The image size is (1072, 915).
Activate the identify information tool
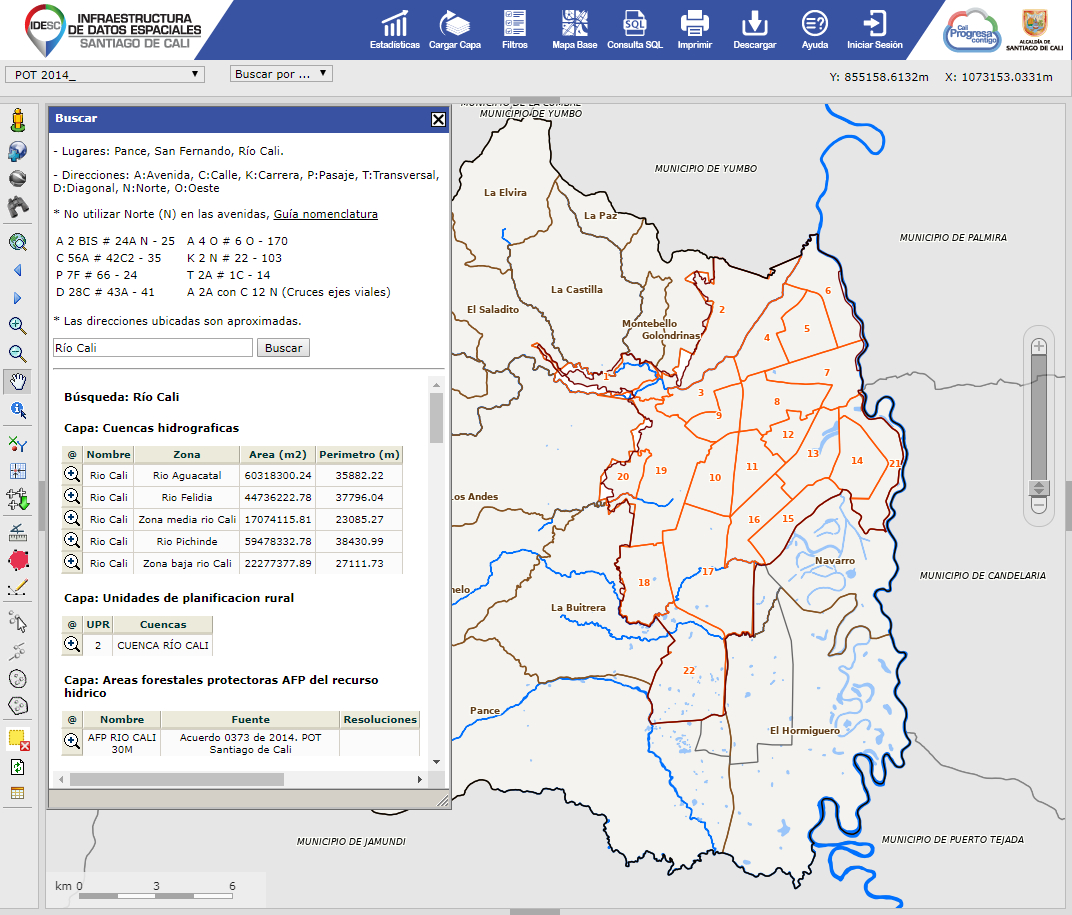tap(17, 409)
